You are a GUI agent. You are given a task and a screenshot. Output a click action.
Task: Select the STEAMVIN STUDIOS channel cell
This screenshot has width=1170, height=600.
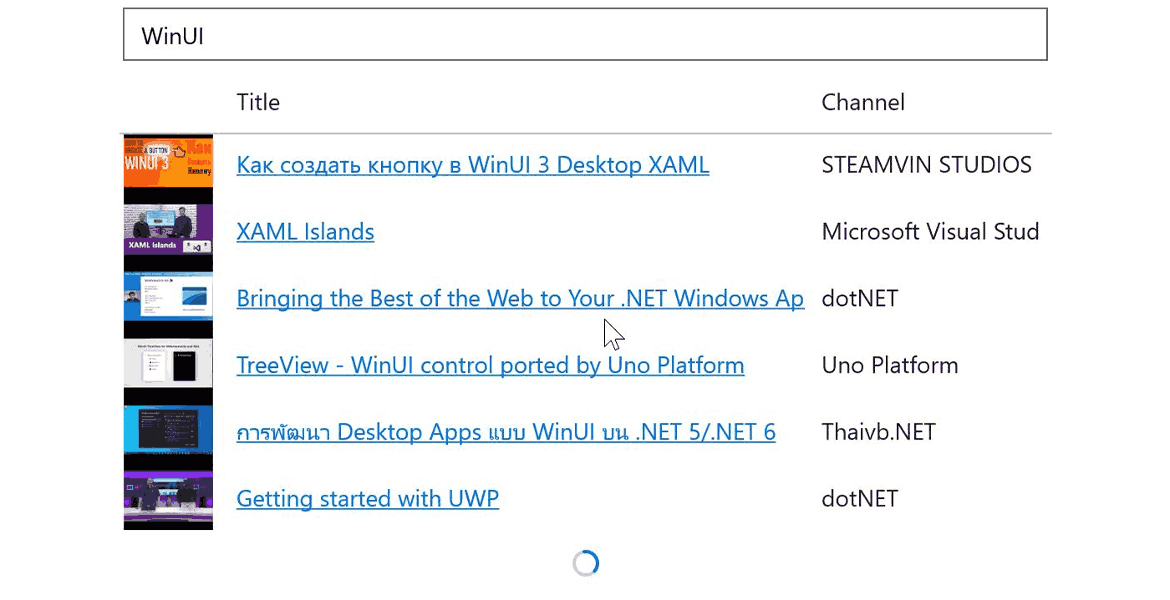click(927, 165)
